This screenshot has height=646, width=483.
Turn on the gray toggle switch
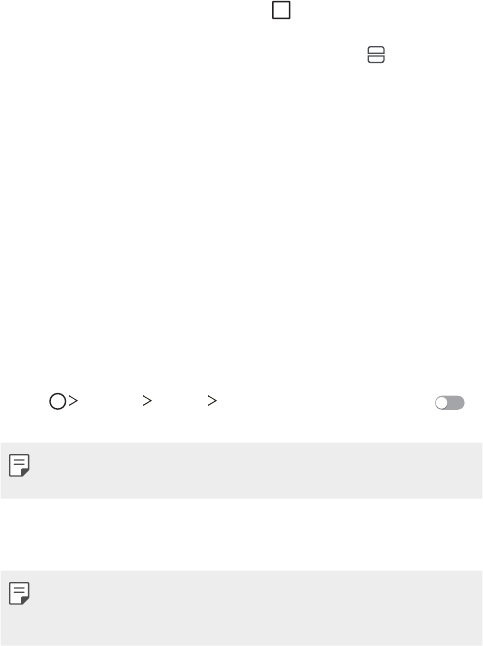(x=450, y=403)
